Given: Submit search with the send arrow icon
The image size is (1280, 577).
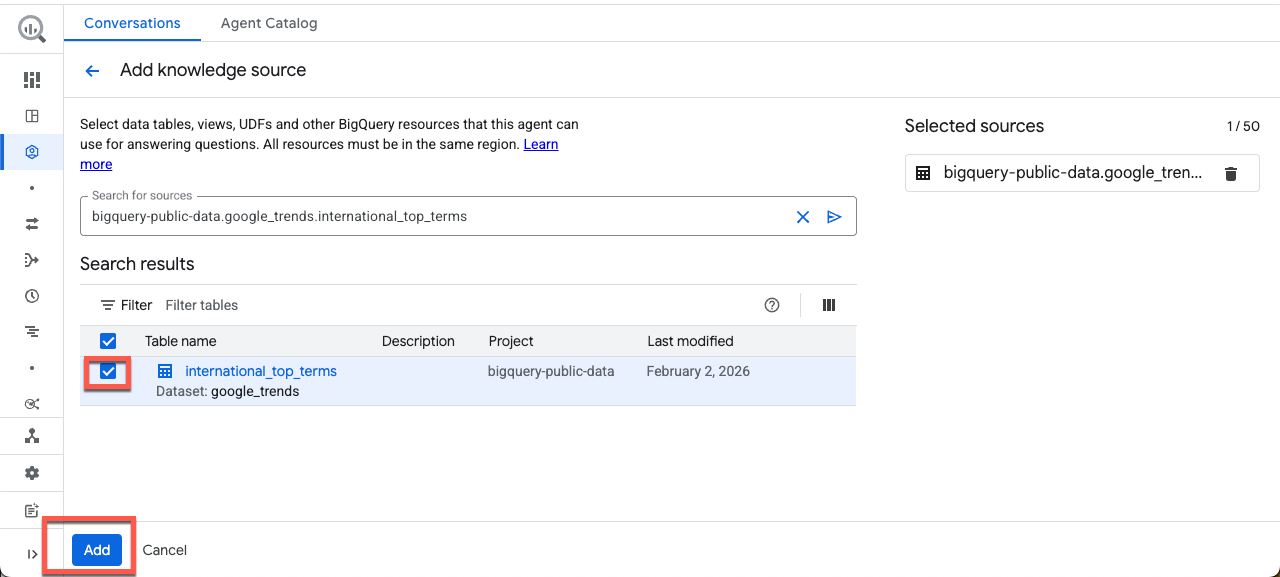Looking at the screenshot, I should (834, 217).
